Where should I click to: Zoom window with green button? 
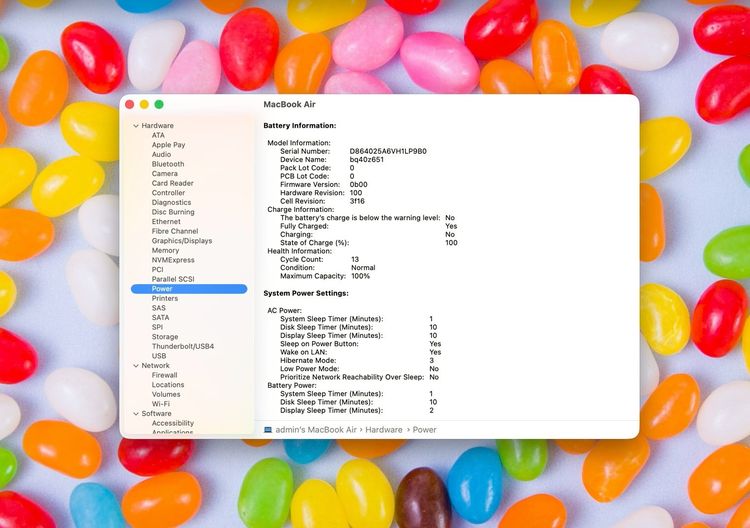(159, 104)
